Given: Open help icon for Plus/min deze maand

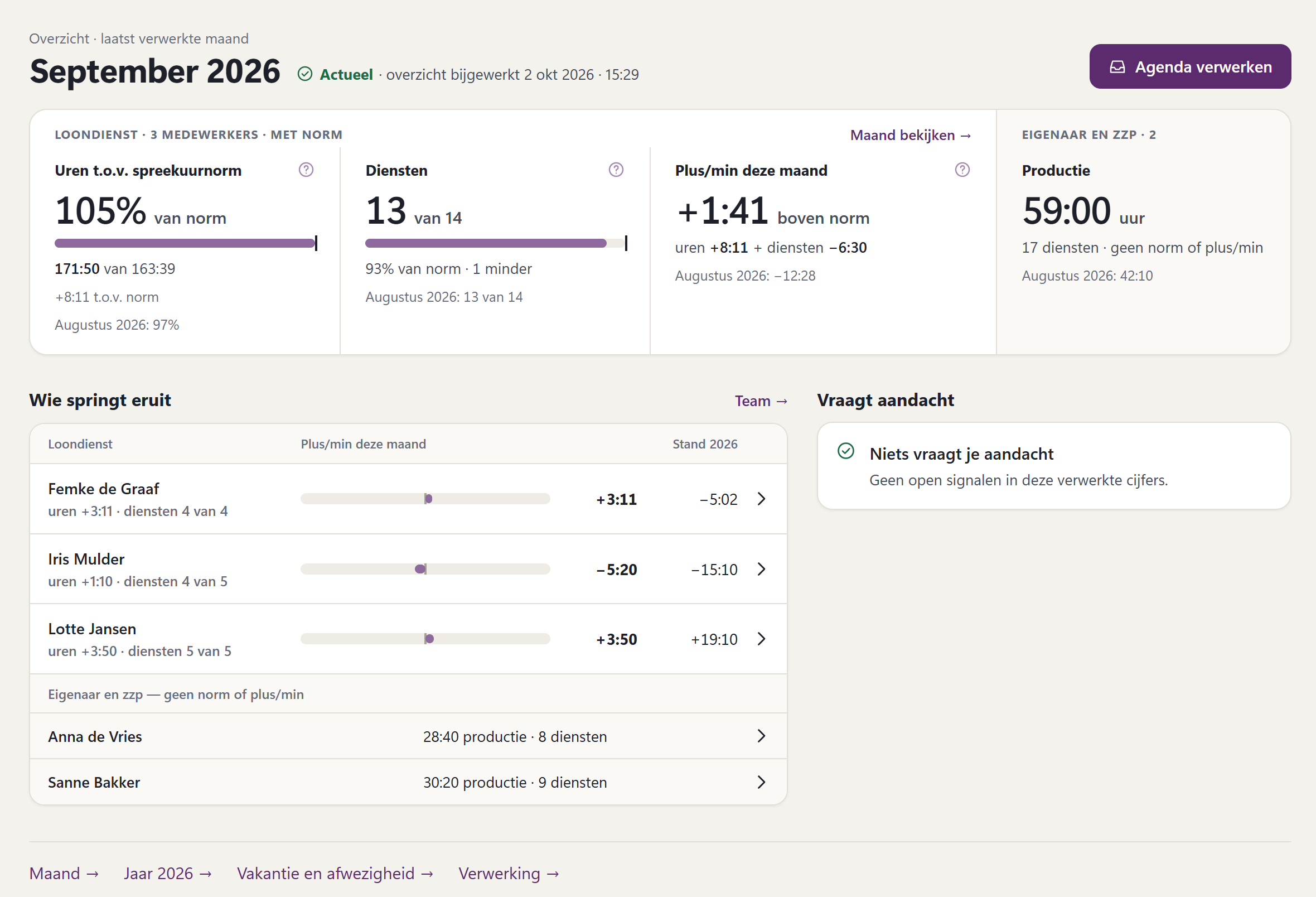Looking at the screenshot, I should pyautogui.click(x=962, y=170).
